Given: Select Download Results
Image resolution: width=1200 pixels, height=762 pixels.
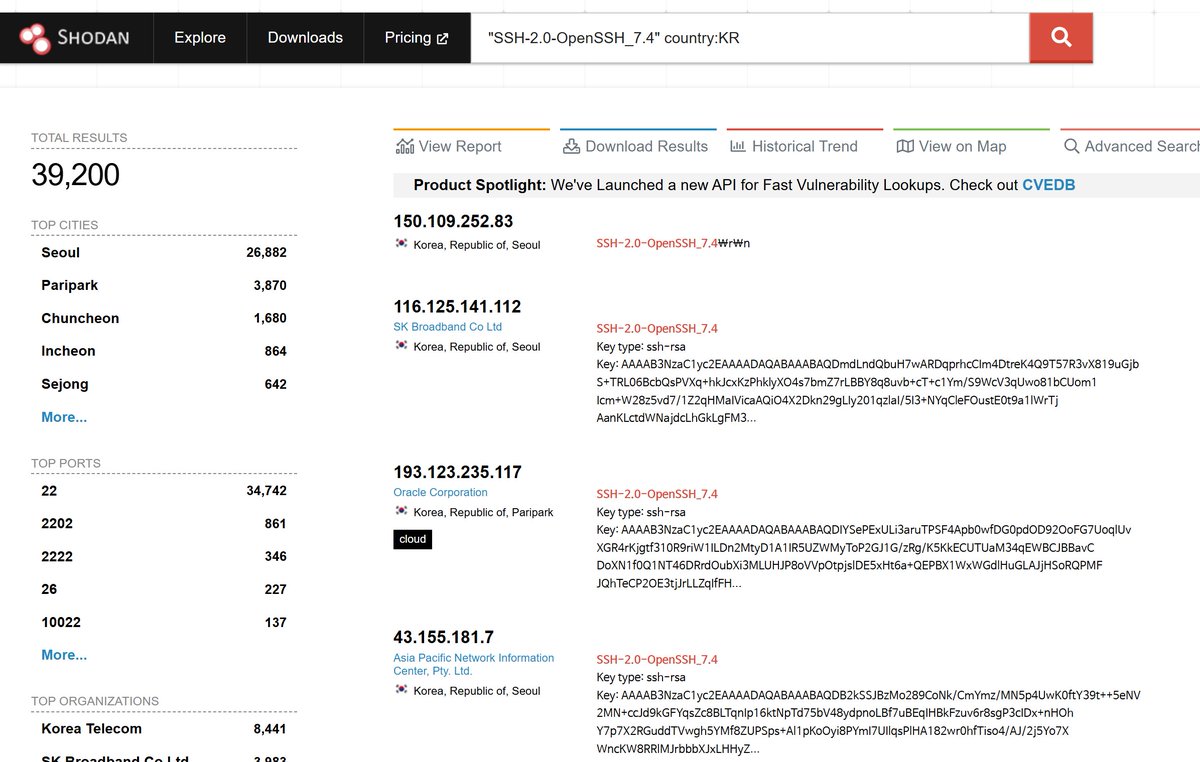Looking at the screenshot, I should tap(636, 146).
